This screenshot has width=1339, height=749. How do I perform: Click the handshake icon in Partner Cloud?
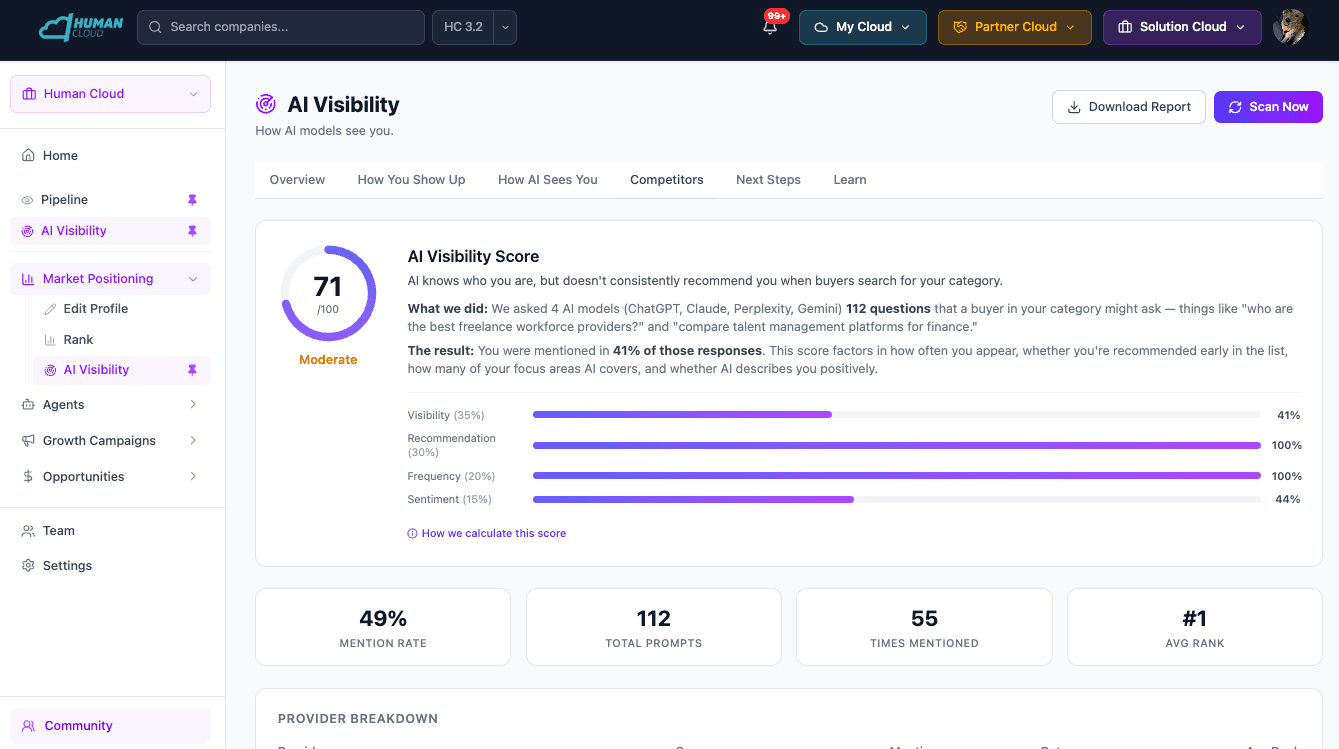point(960,27)
